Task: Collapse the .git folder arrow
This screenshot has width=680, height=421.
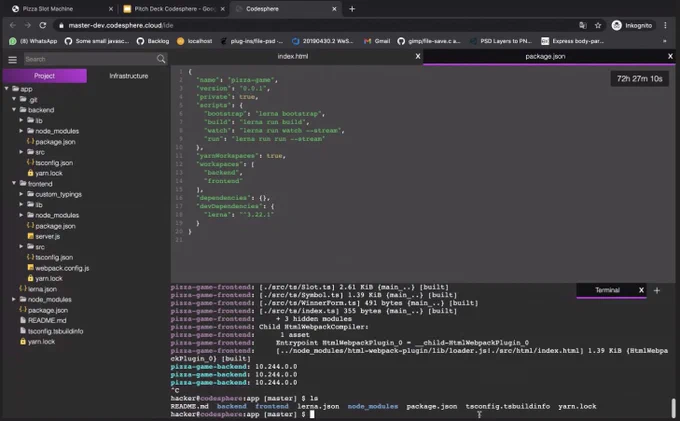Action: click(x=14, y=99)
